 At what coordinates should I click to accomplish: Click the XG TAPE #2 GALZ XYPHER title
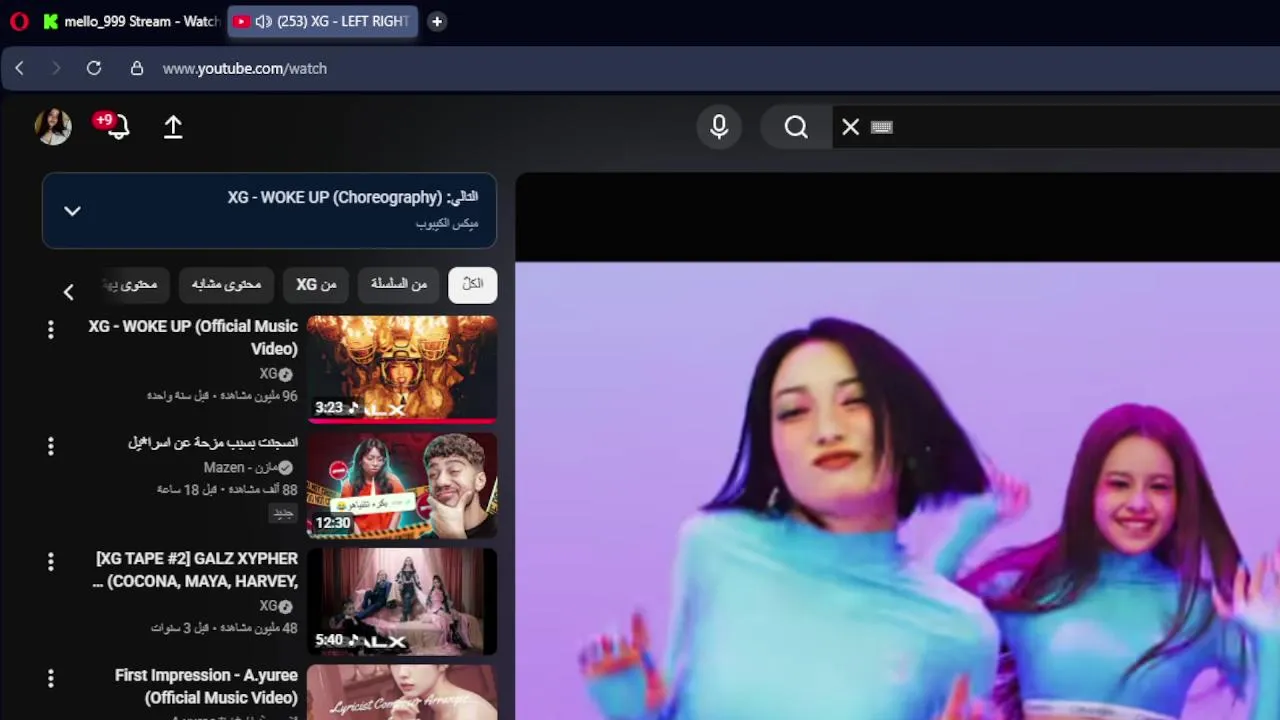pyautogui.click(x=196, y=569)
